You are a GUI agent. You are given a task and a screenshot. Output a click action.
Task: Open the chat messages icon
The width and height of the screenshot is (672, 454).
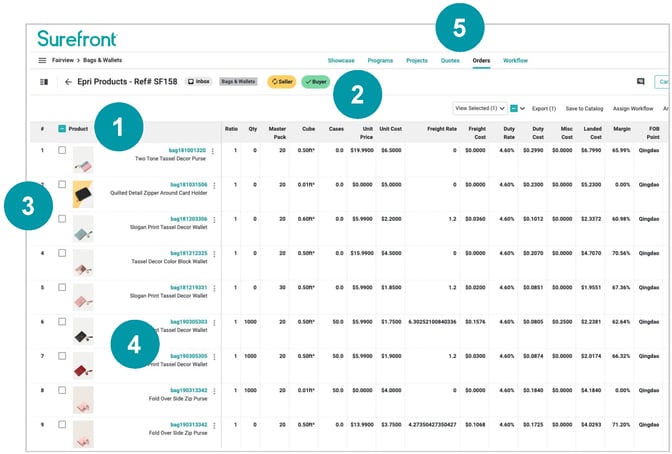[x=640, y=81]
